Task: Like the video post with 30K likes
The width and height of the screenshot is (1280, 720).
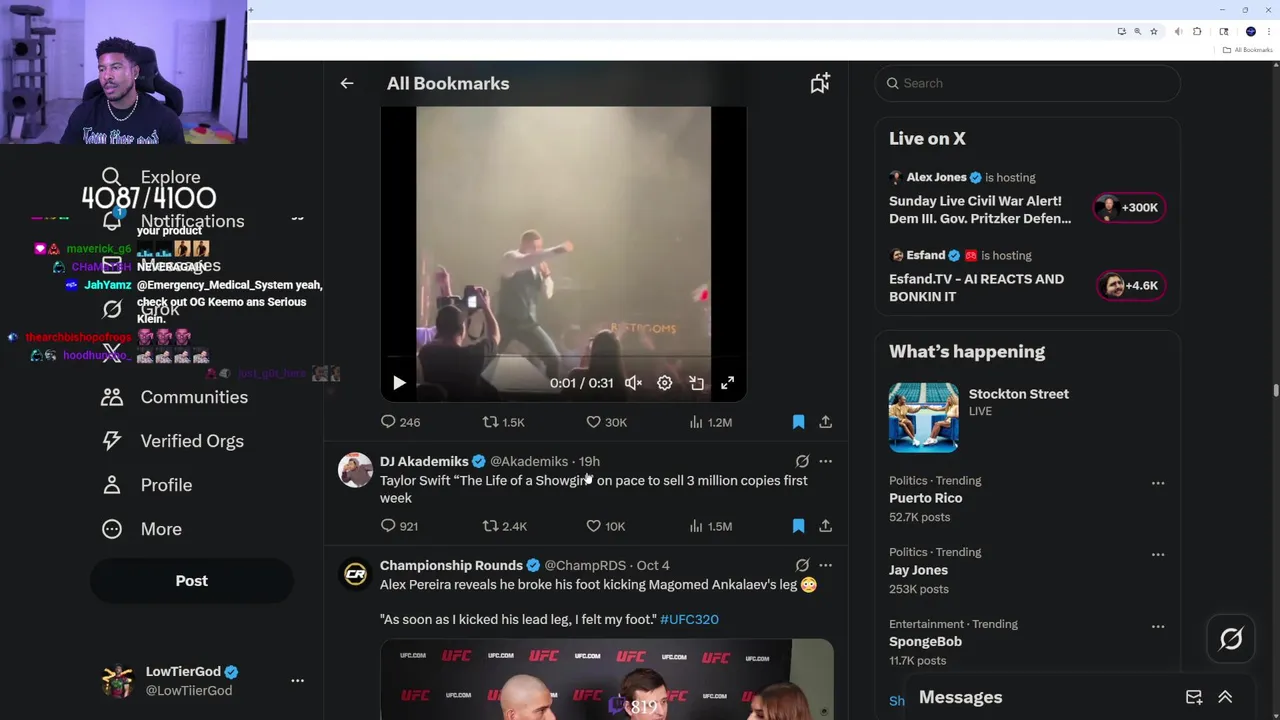Action: (x=606, y=422)
